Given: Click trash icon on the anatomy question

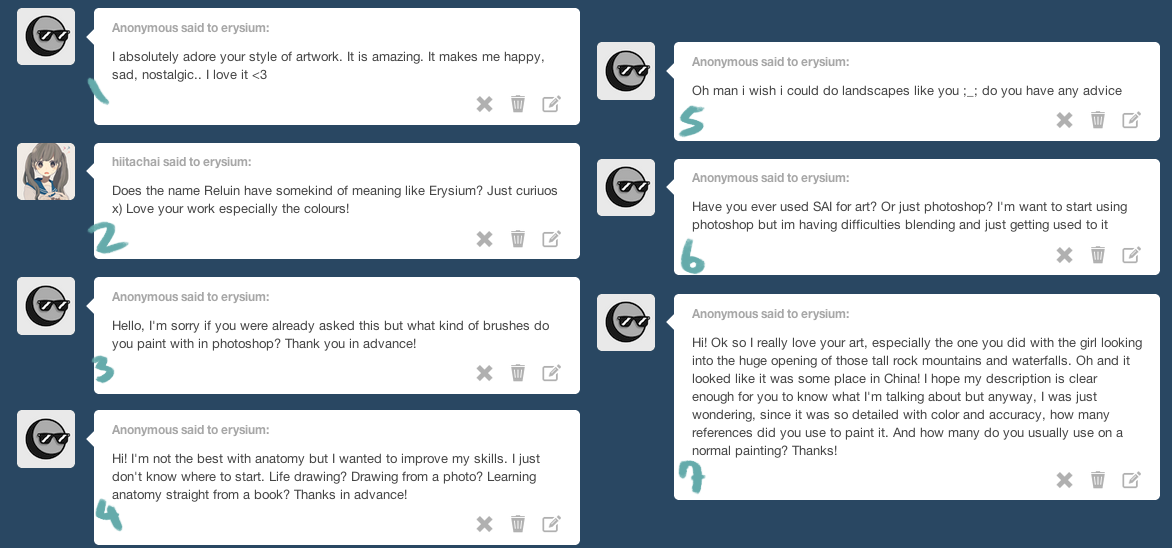Looking at the screenshot, I should tap(518, 524).
